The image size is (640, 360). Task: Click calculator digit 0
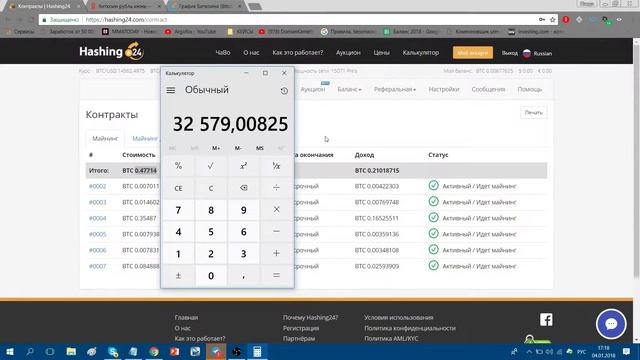pyautogui.click(x=211, y=276)
